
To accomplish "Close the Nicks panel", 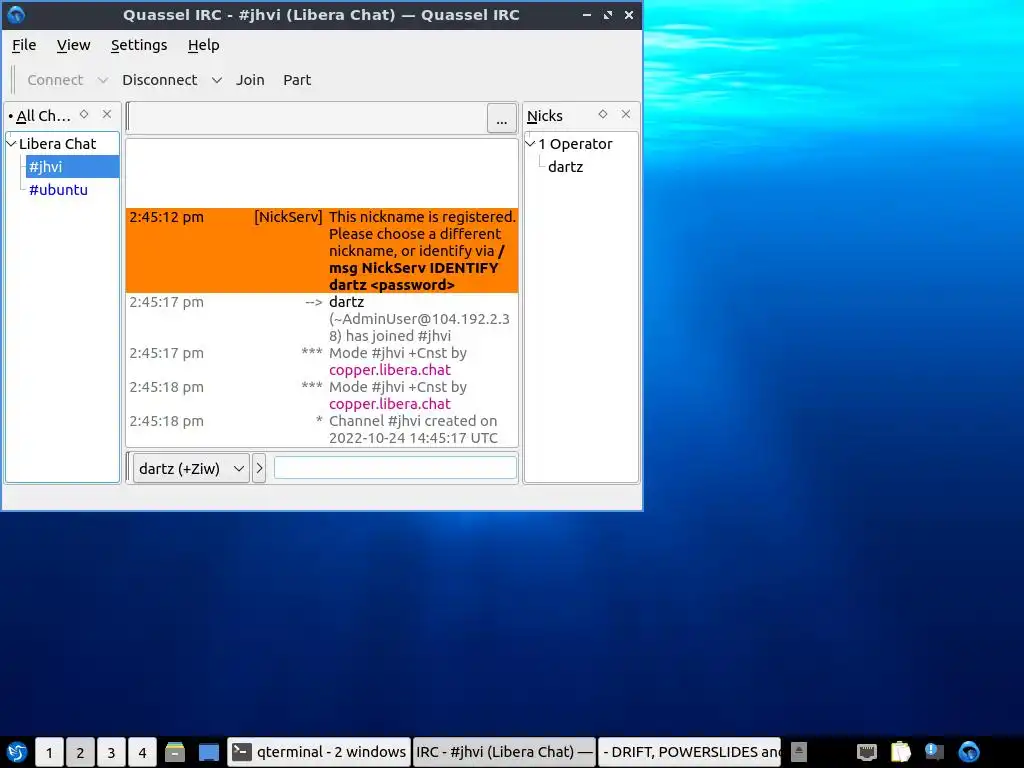I will [x=626, y=114].
